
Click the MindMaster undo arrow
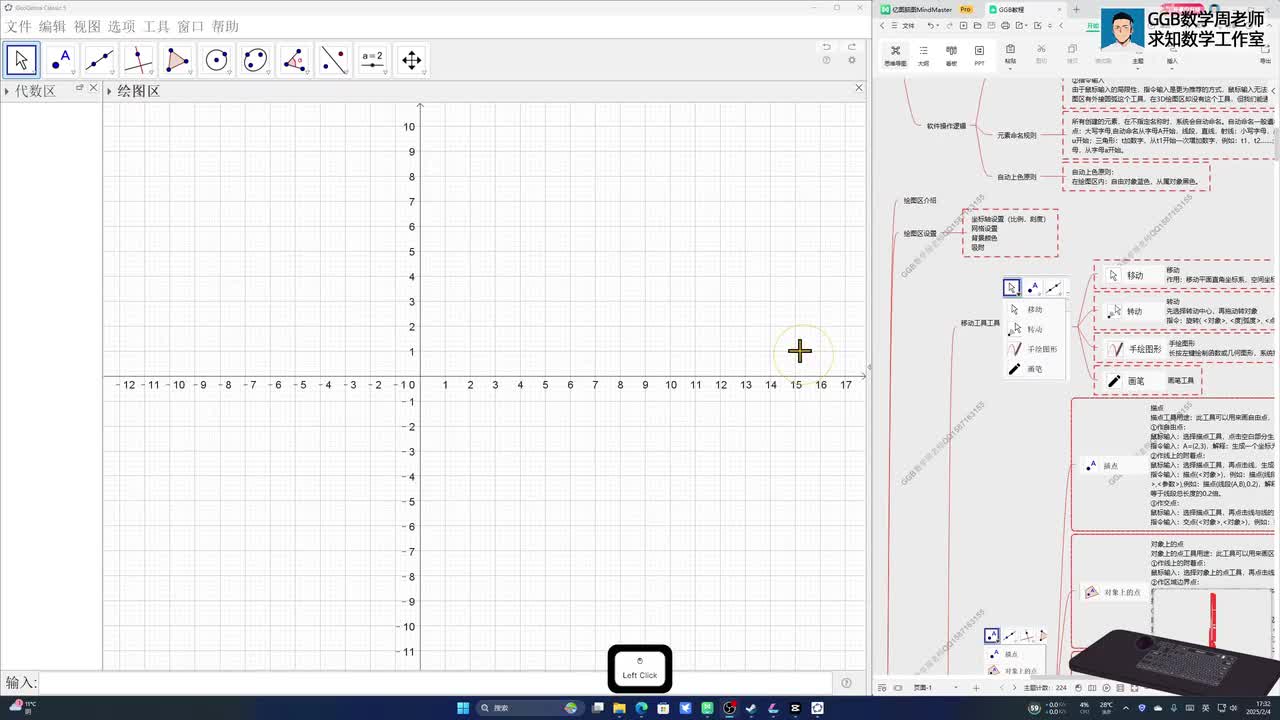(x=931, y=25)
